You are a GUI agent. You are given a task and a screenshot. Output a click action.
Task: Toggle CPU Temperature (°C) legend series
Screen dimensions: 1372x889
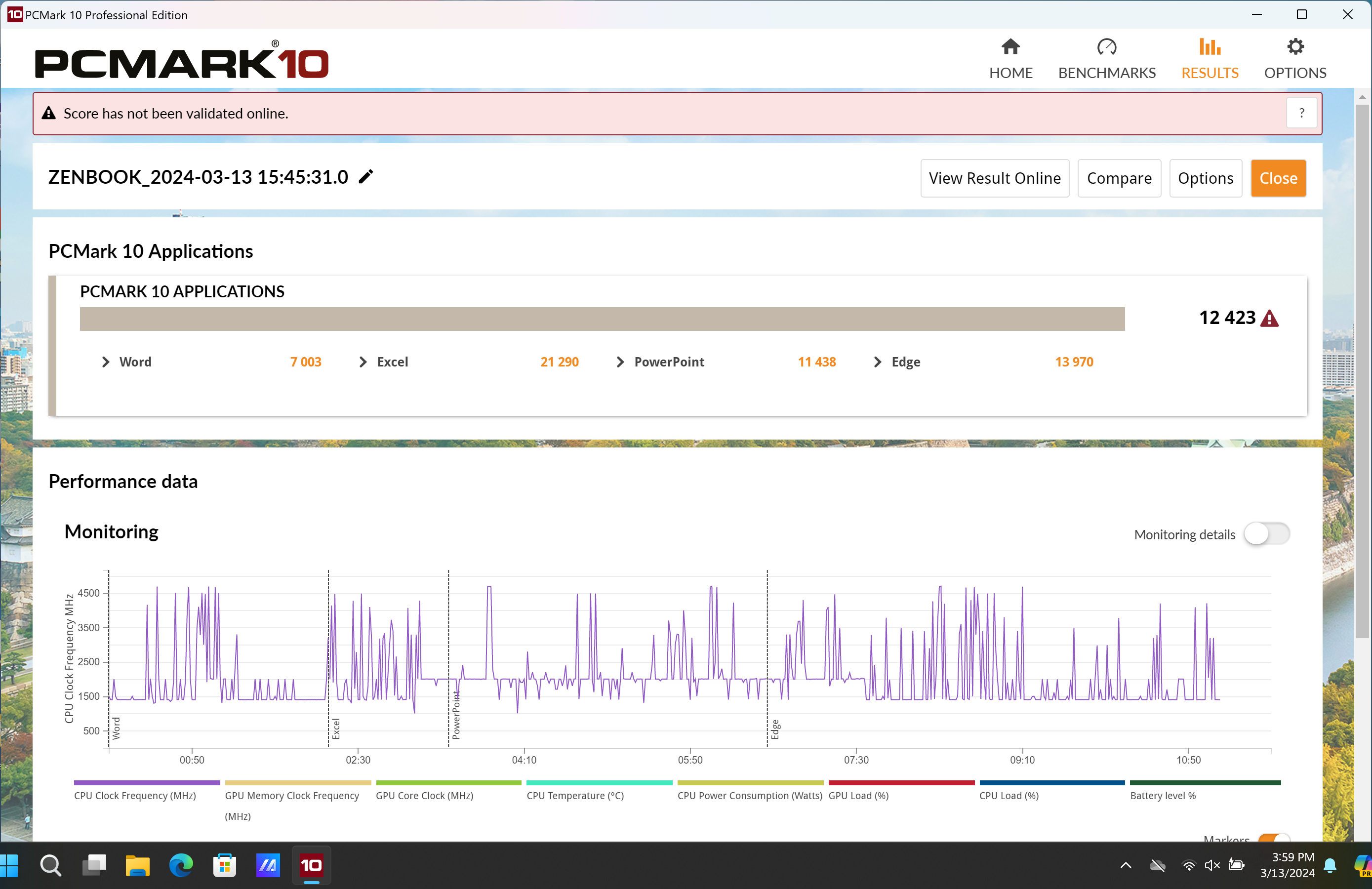coord(600,790)
